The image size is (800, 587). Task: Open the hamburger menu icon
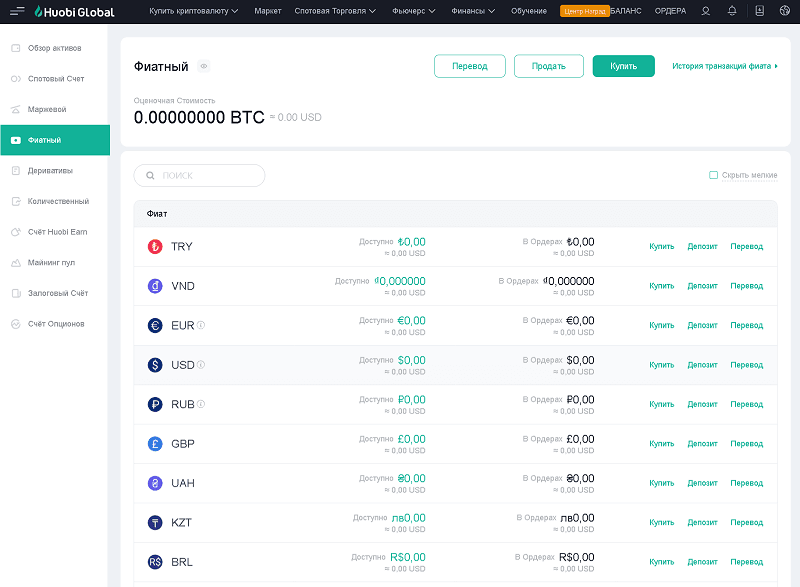[x=17, y=11]
